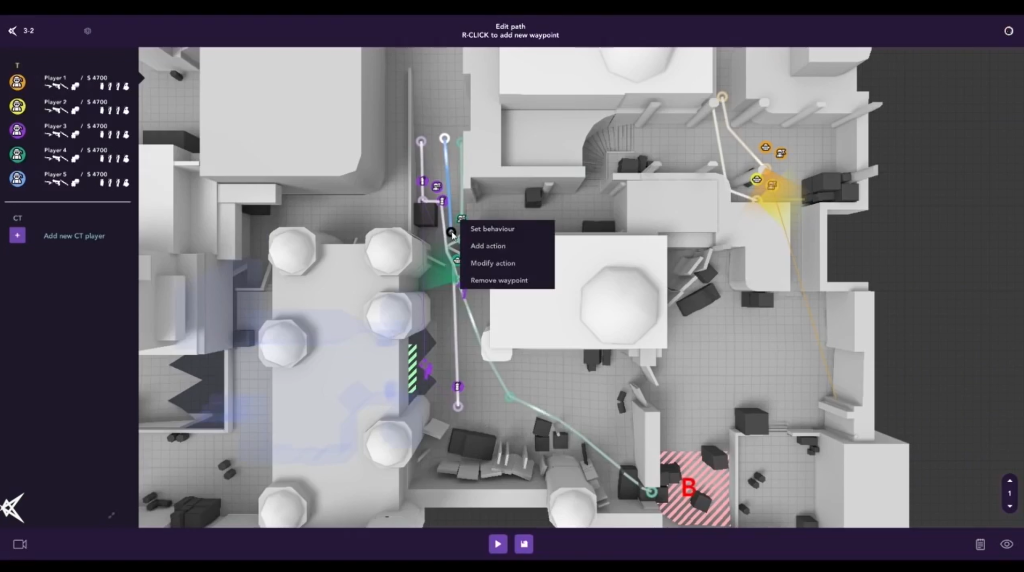Screen dimensions: 1024x572
Task: Pick the blue Player 5 avatar
Action: point(17,178)
